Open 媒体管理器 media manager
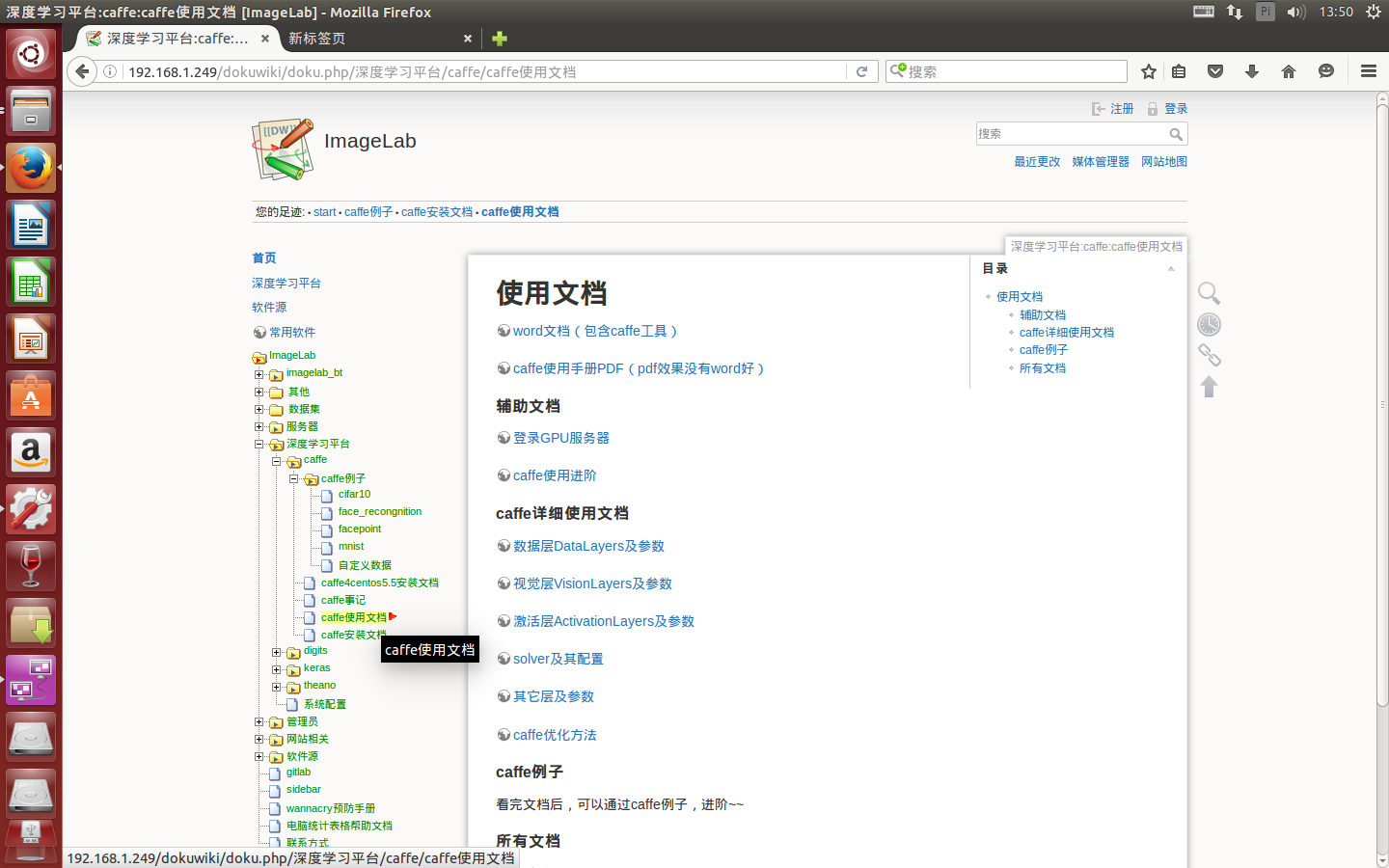 tap(1101, 162)
